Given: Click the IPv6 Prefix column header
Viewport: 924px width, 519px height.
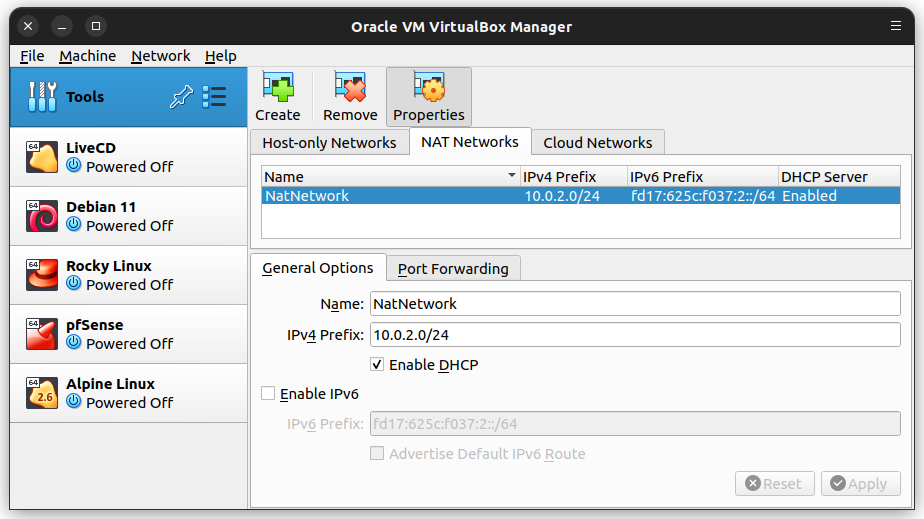Looking at the screenshot, I should pyautogui.click(x=702, y=177).
